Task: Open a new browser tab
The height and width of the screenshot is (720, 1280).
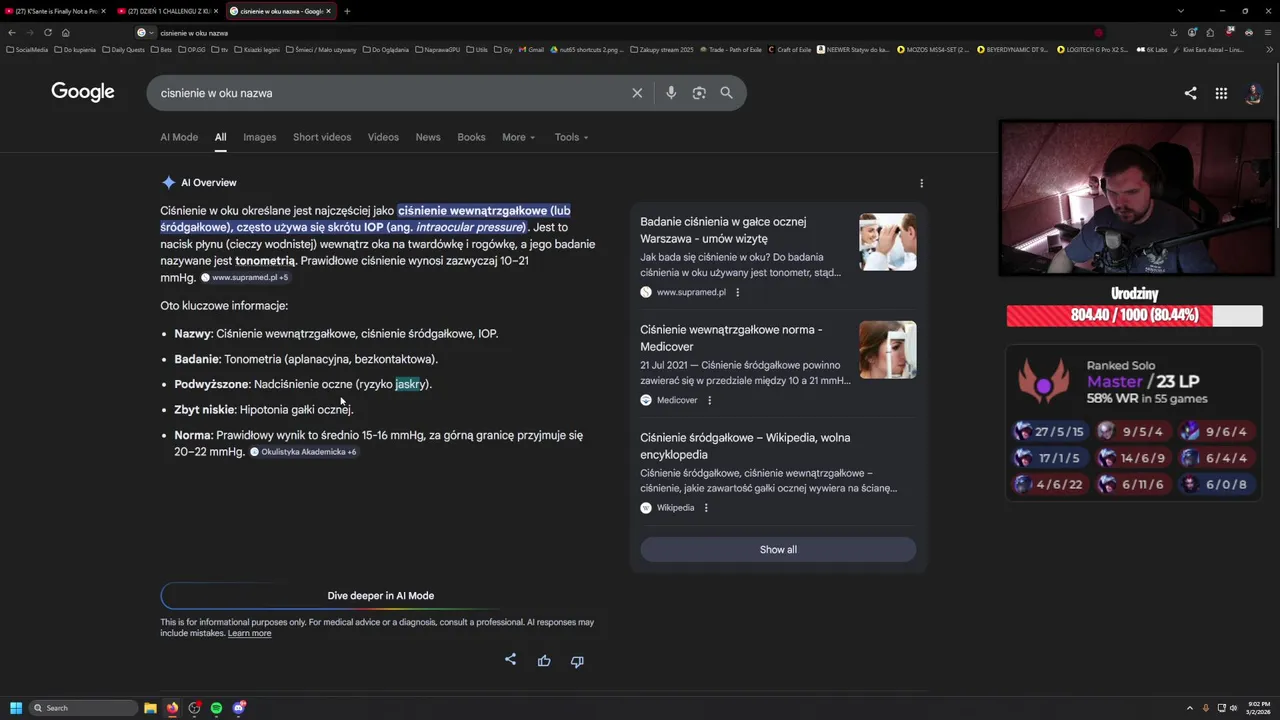Action: [x=347, y=11]
